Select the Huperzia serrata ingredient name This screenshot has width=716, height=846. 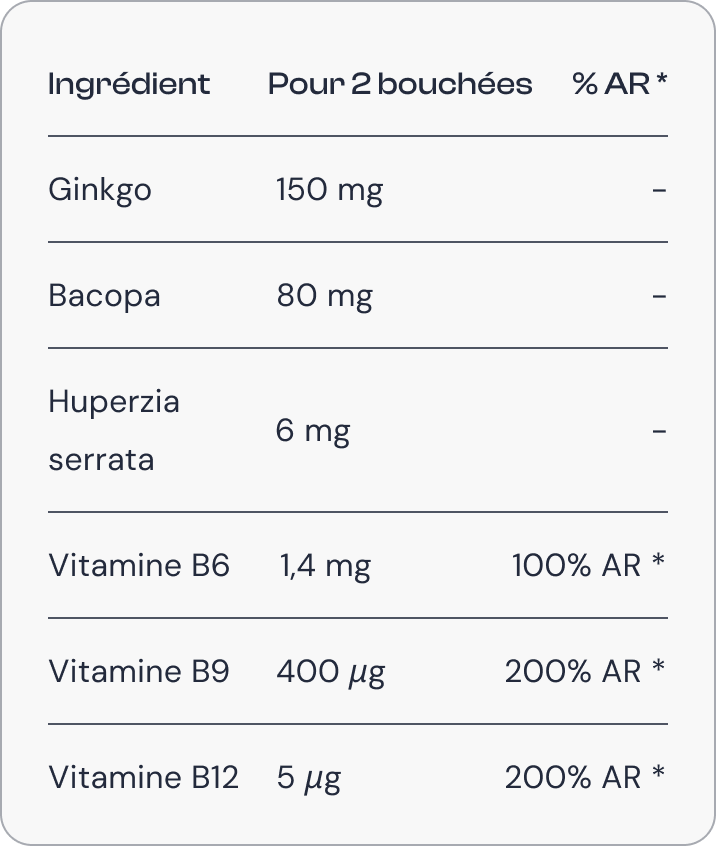pos(114,431)
